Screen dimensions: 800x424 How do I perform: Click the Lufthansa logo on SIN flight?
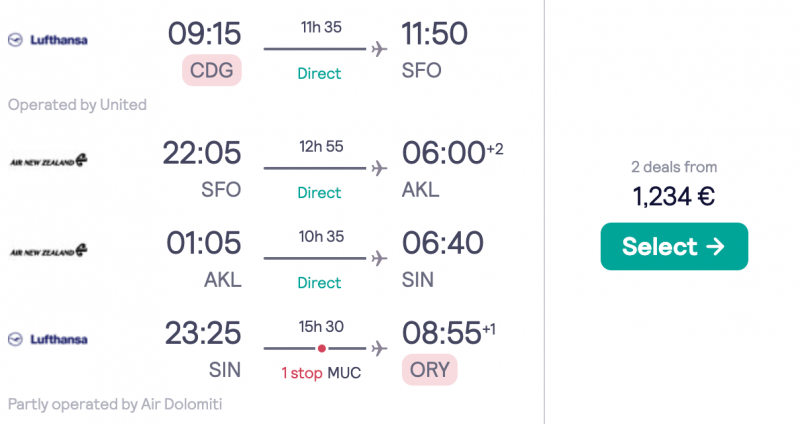(x=48, y=339)
